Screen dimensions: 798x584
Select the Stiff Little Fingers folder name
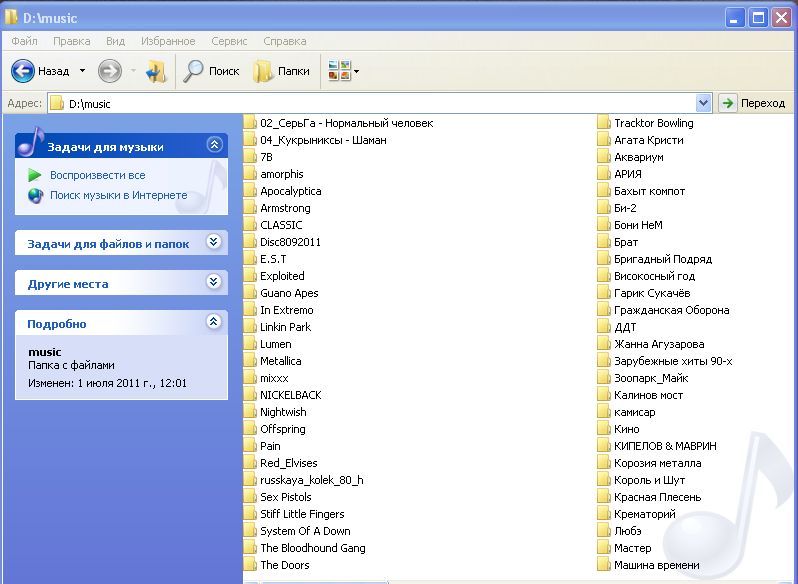[x=302, y=514]
